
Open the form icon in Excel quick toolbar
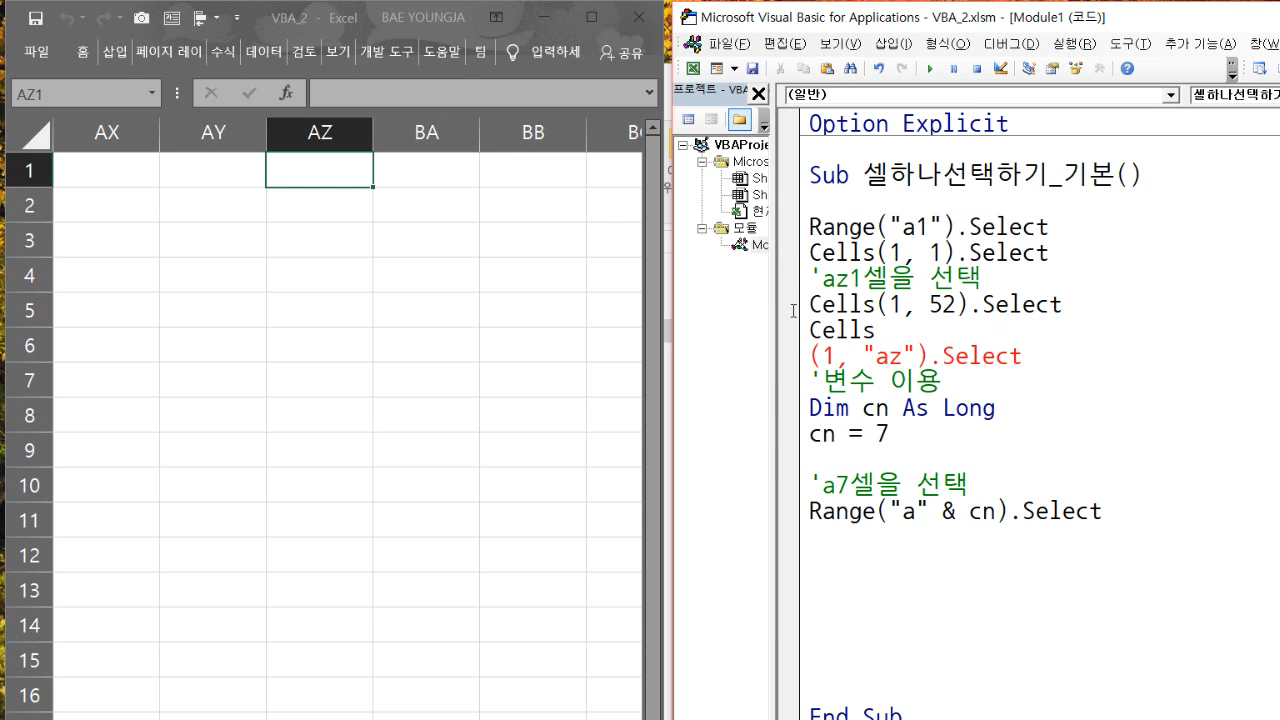[x=172, y=18]
